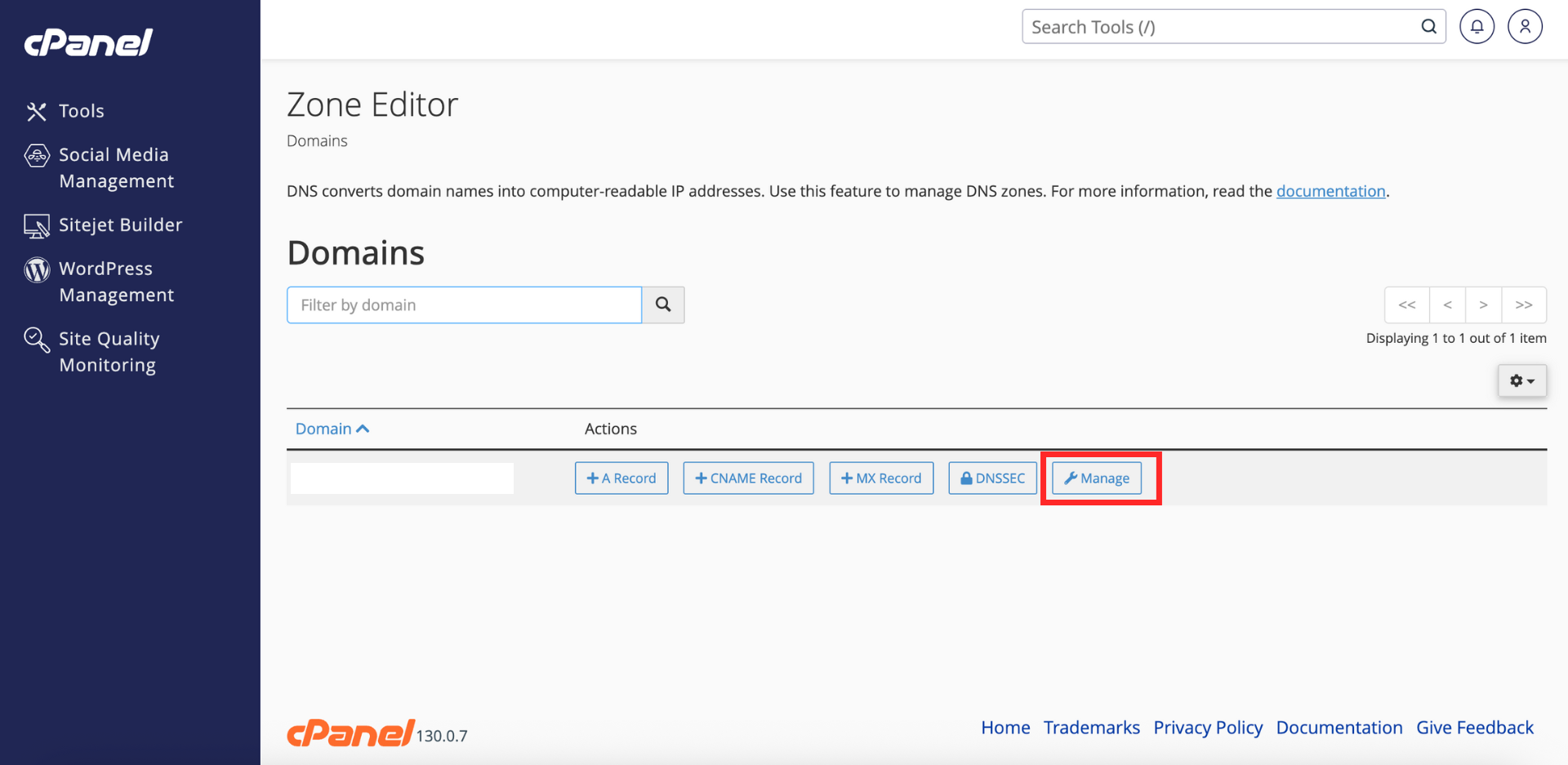Open the Privacy Policy footer link
The width and height of the screenshot is (1568, 765).
click(1208, 727)
